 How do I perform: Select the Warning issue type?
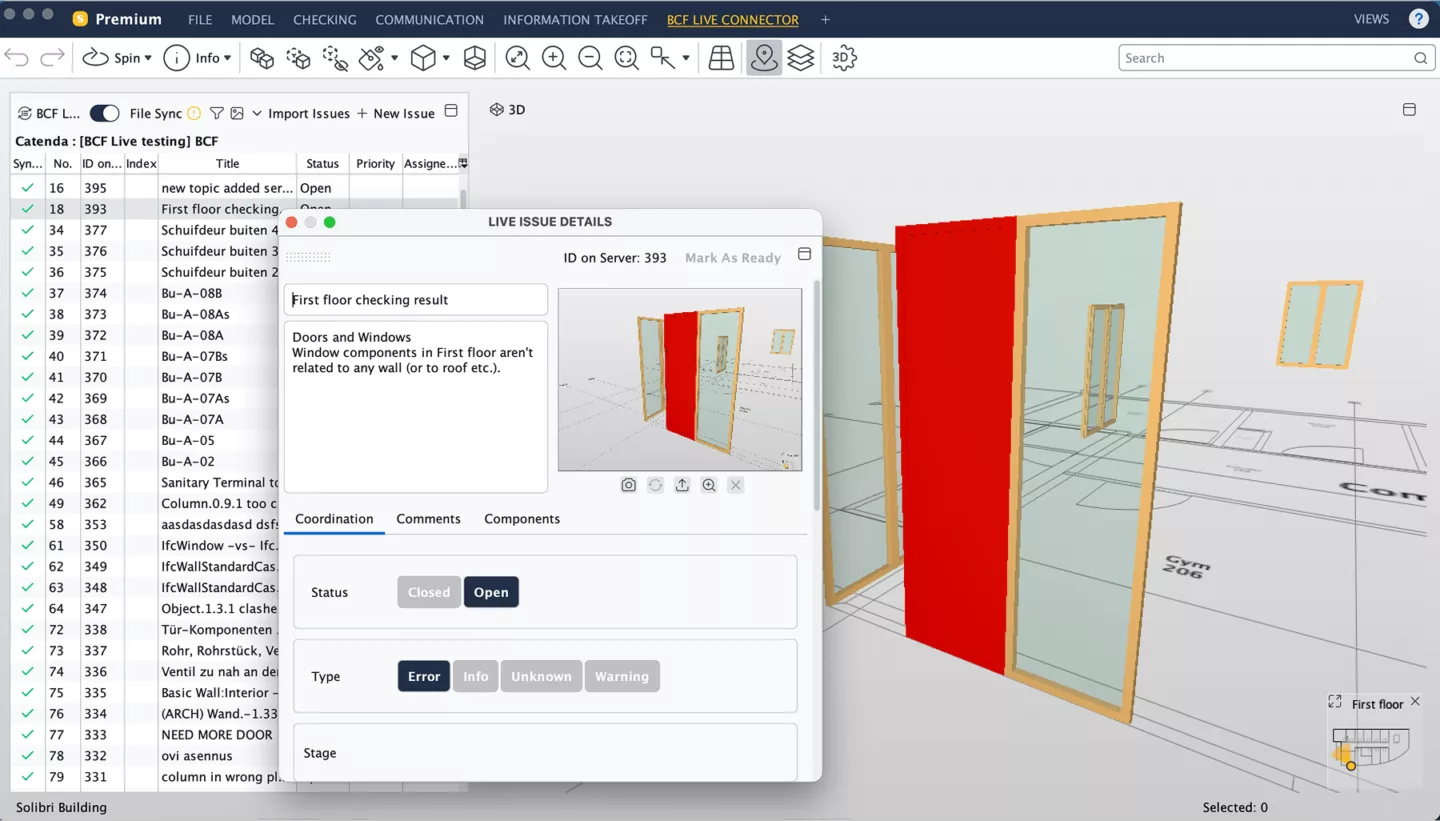[x=622, y=676]
